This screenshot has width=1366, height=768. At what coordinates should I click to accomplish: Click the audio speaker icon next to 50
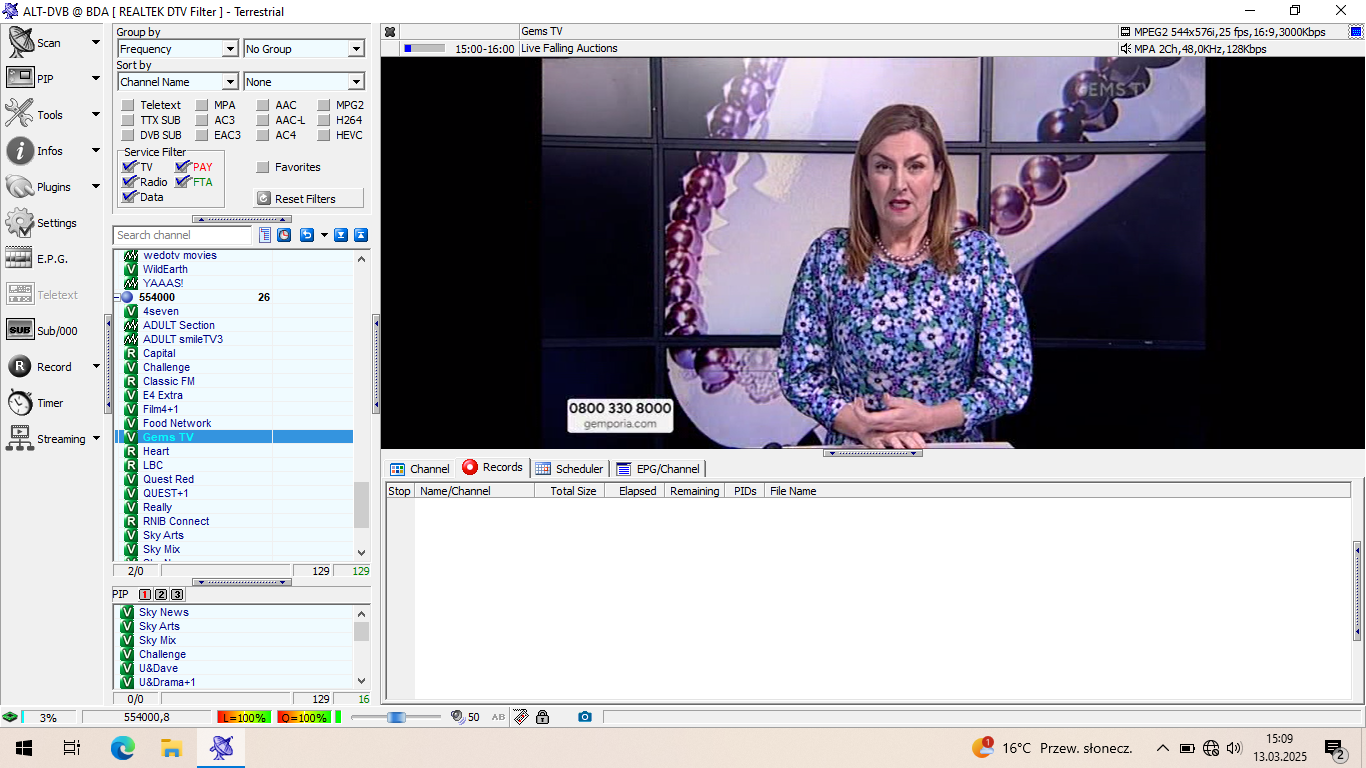pyautogui.click(x=458, y=717)
